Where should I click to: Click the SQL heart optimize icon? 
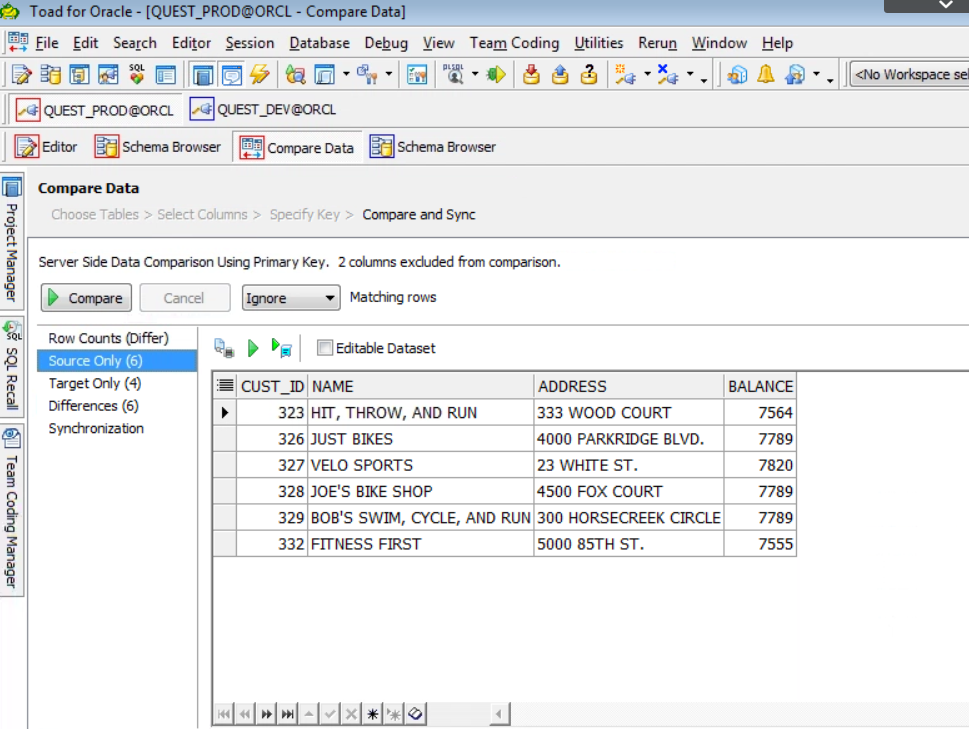(x=137, y=75)
